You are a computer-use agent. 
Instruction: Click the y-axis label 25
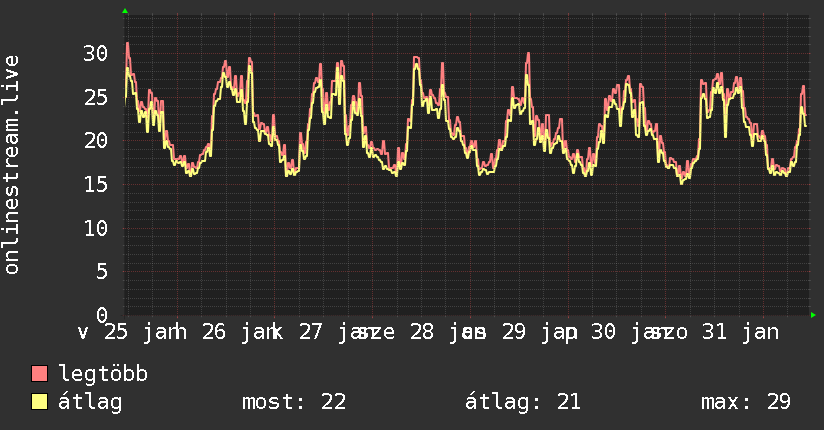point(95,97)
